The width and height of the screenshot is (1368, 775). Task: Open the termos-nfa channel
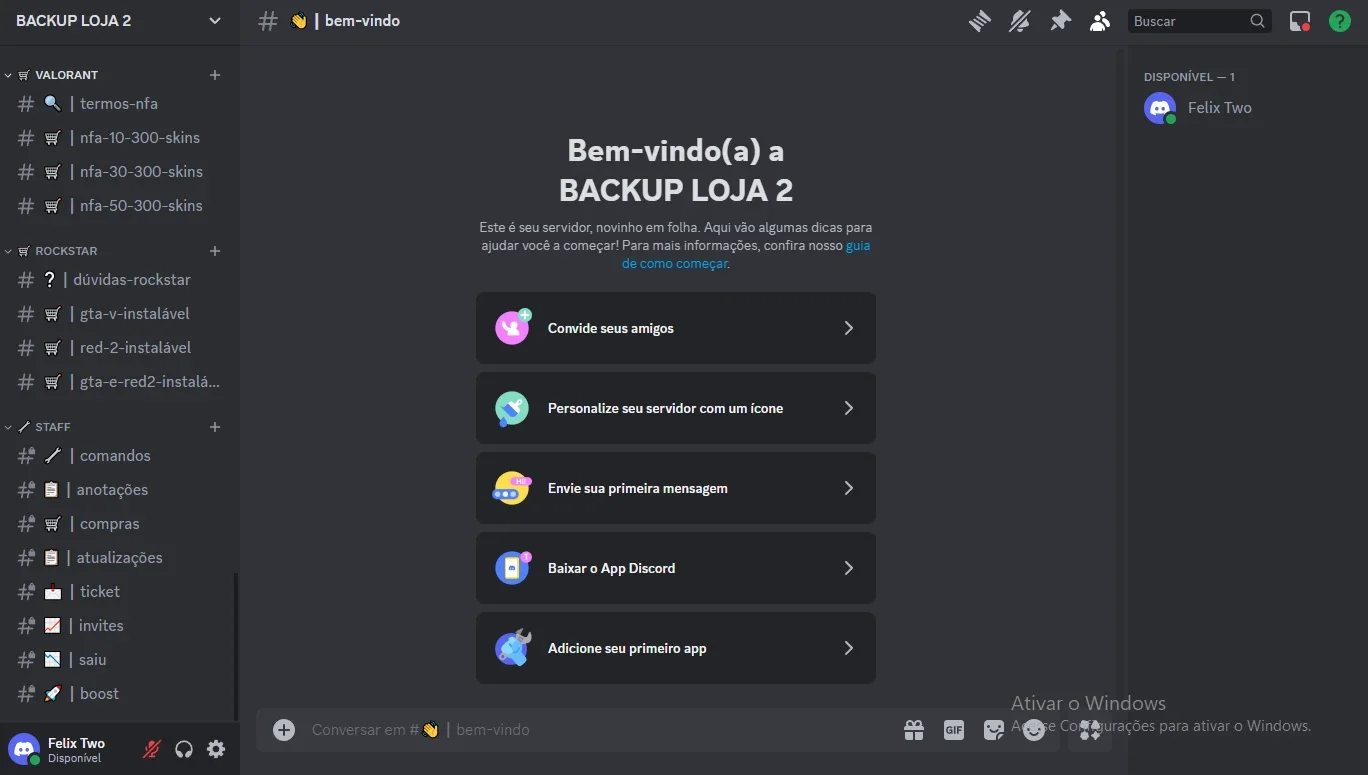point(120,104)
